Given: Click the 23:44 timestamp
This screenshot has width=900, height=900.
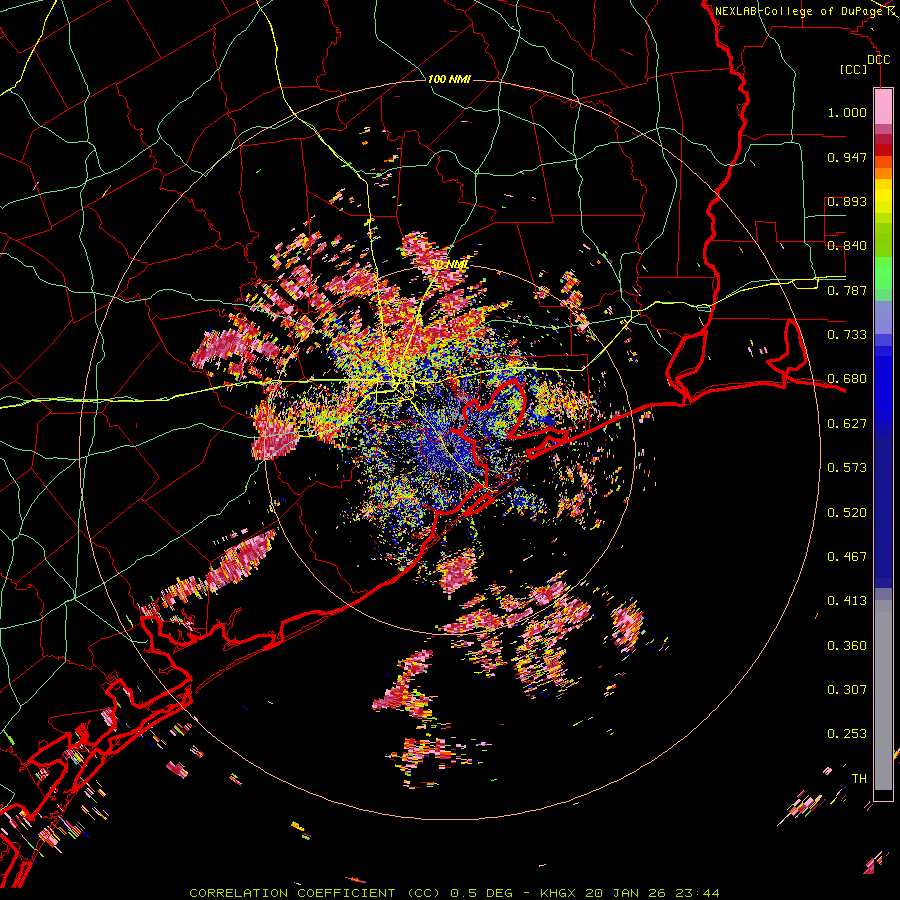Looking at the screenshot, I should click(x=697, y=893).
